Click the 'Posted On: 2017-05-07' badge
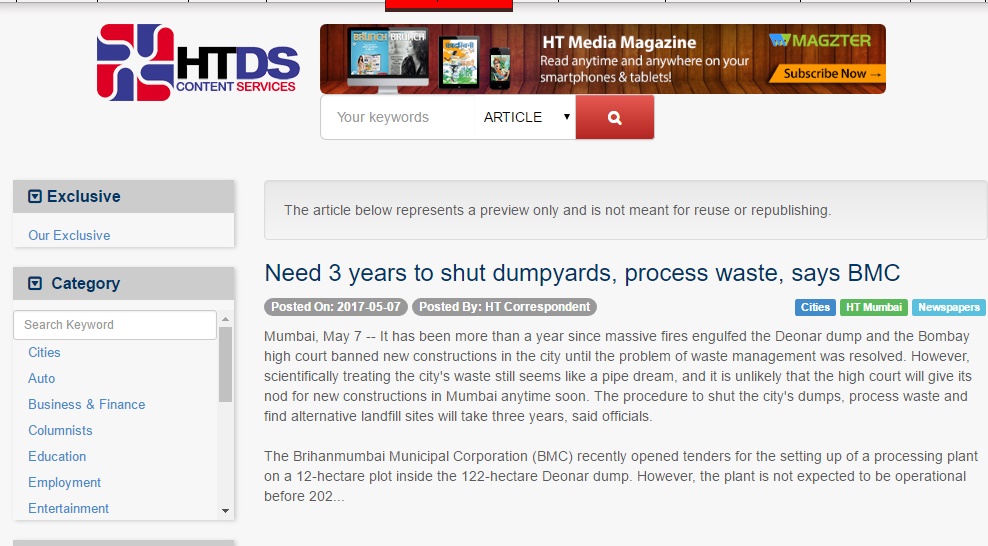Screen dimensions: 988x546 (x=336, y=307)
